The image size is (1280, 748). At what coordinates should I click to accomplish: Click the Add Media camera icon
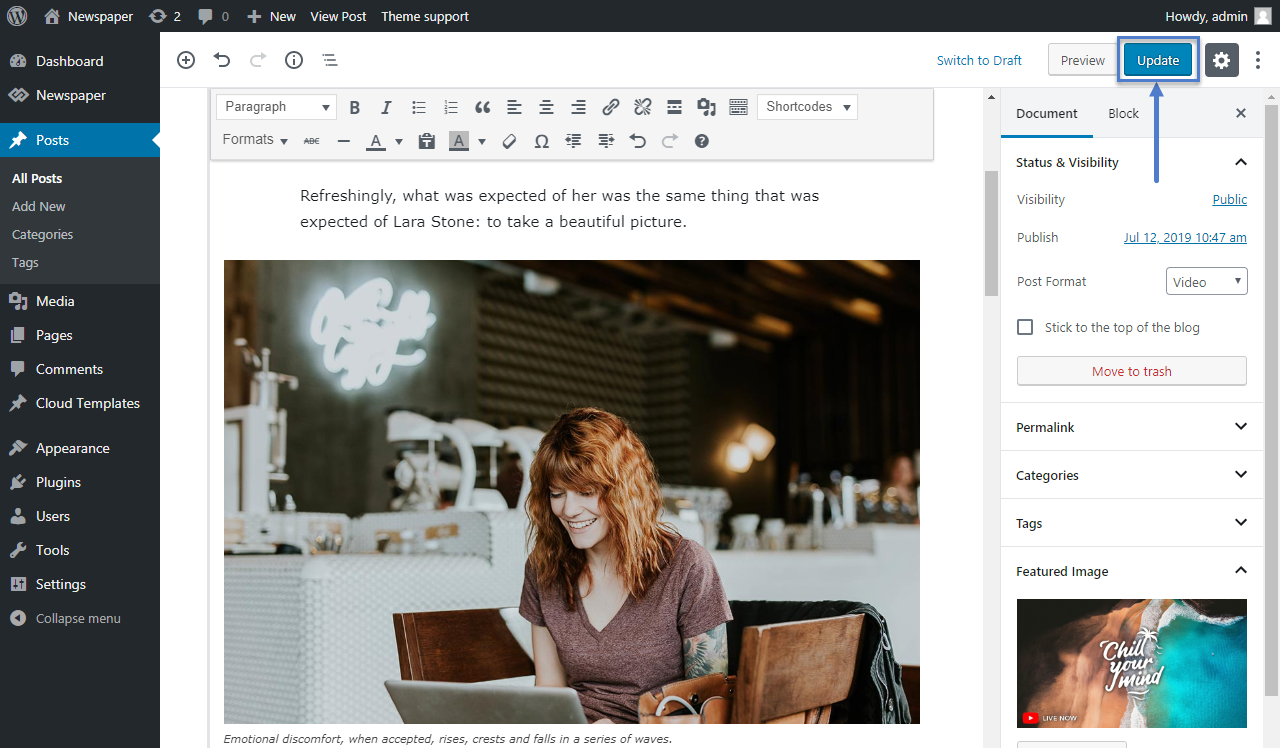[707, 107]
